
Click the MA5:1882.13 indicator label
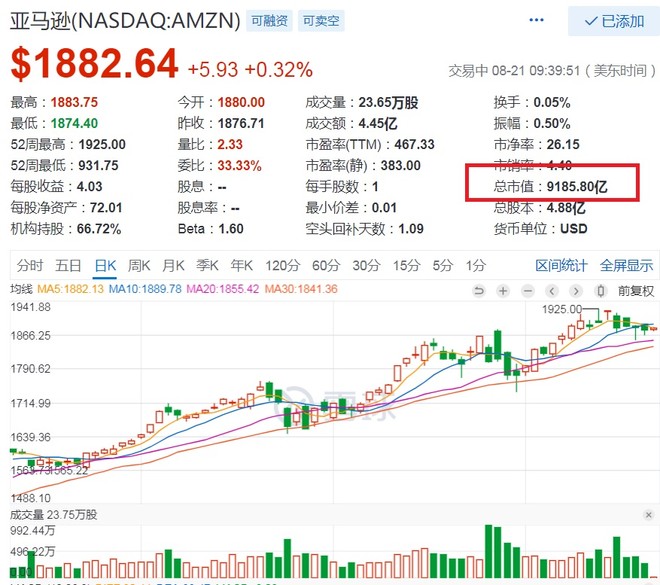tap(70, 289)
